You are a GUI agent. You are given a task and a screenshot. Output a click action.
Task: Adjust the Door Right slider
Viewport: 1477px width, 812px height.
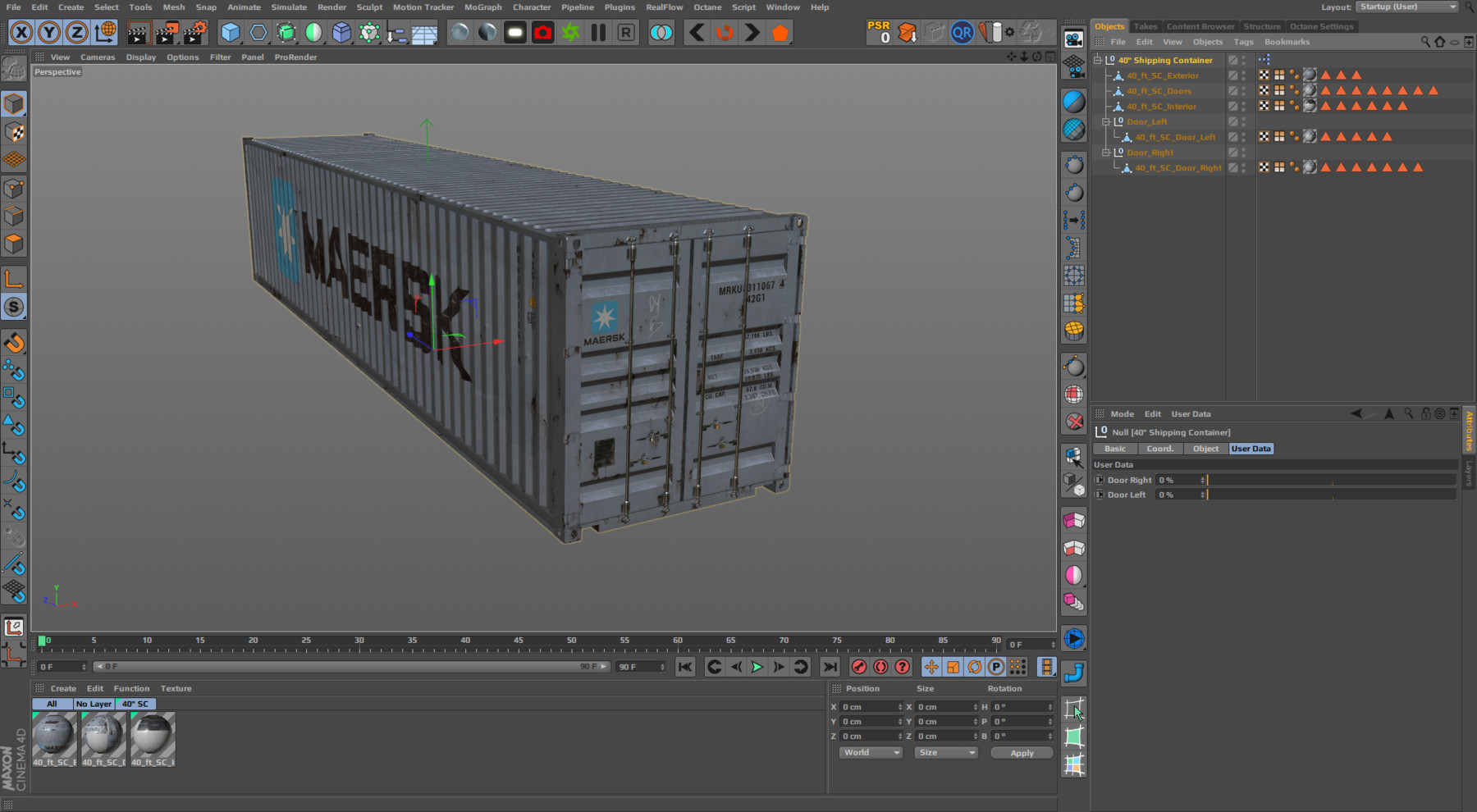tap(1332, 480)
